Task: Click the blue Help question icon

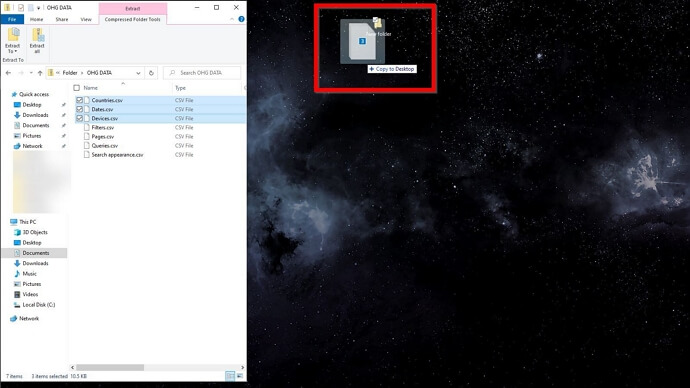Action: (x=241, y=19)
